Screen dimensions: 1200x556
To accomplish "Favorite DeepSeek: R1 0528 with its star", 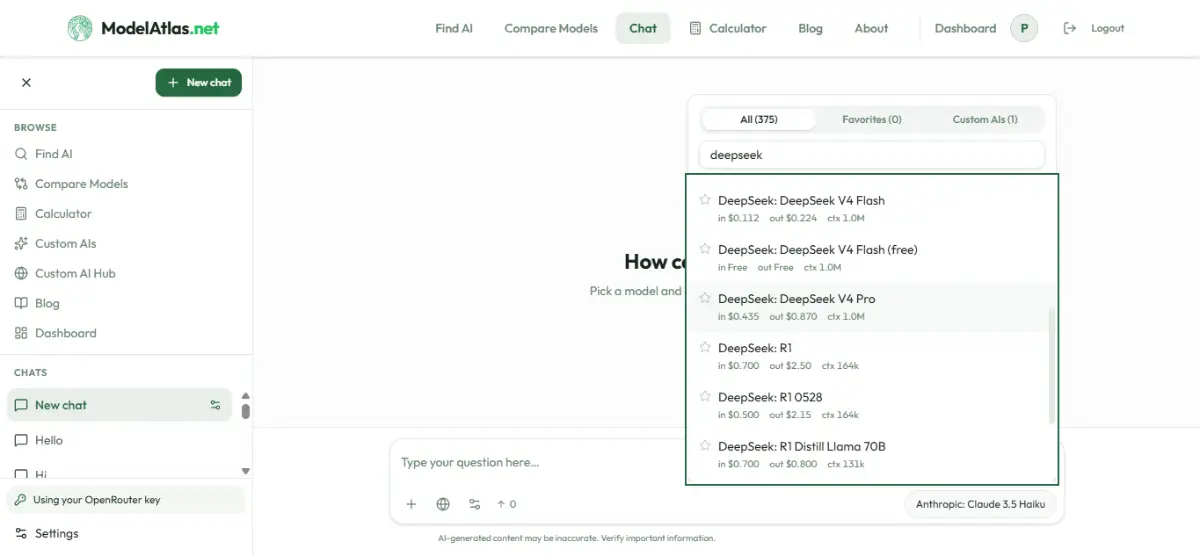I will [705, 397].
